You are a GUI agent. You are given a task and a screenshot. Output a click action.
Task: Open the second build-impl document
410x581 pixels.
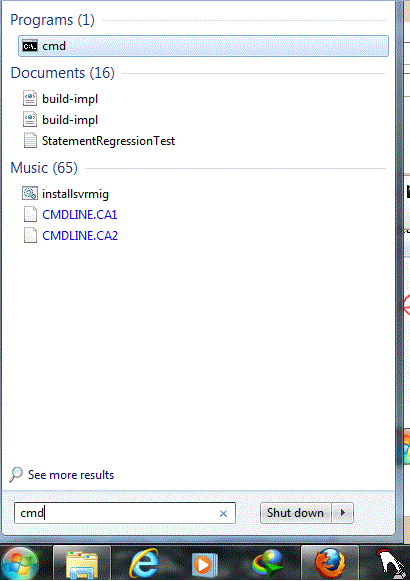click(x=70, y=120)
